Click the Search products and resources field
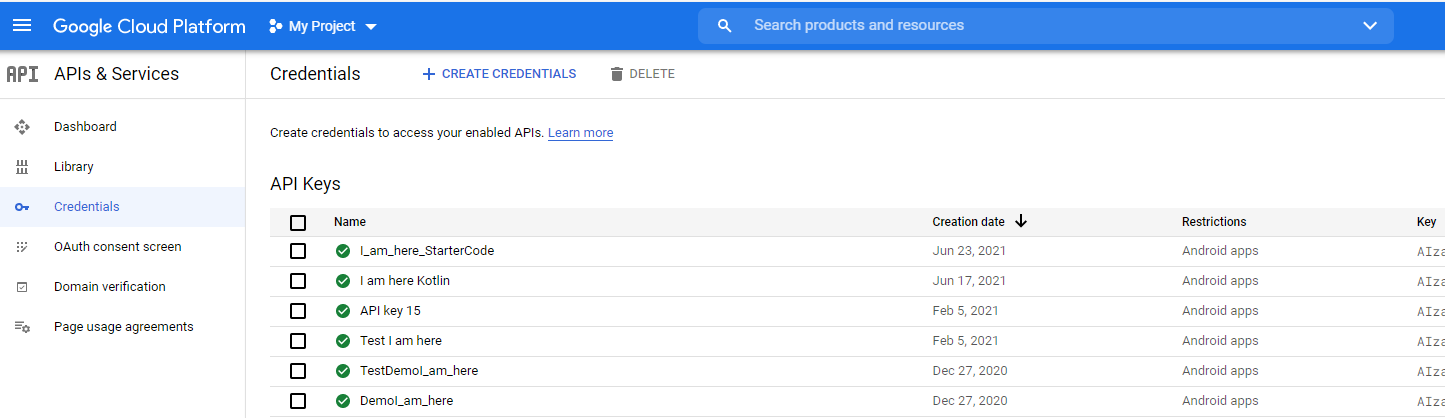Screen dimensions: 1445x418 pos(1045,26)
